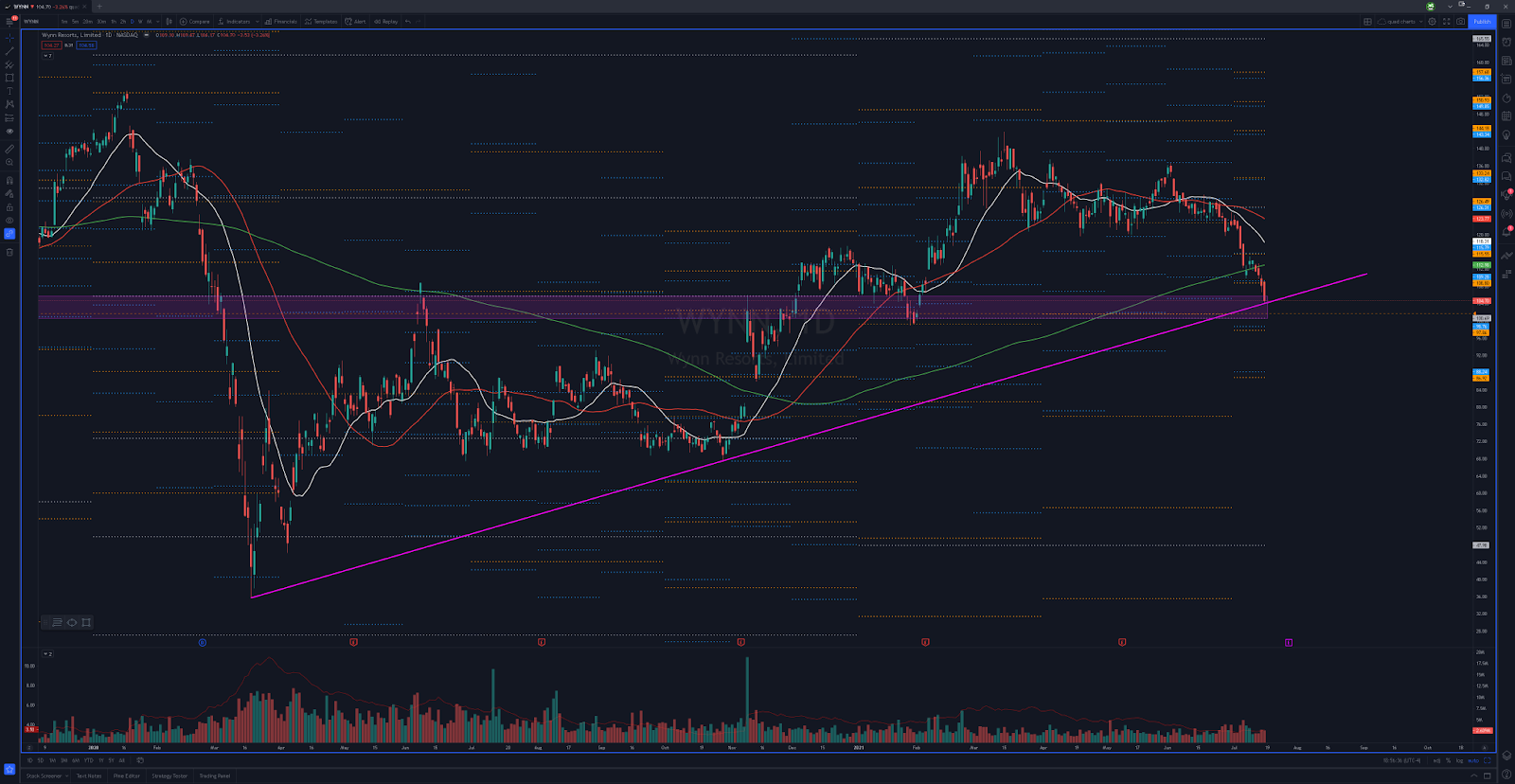This screenshot has height=784, width=1515.
Task: Switch to the WYNN chart tab
Action: [x=45, y=7]
